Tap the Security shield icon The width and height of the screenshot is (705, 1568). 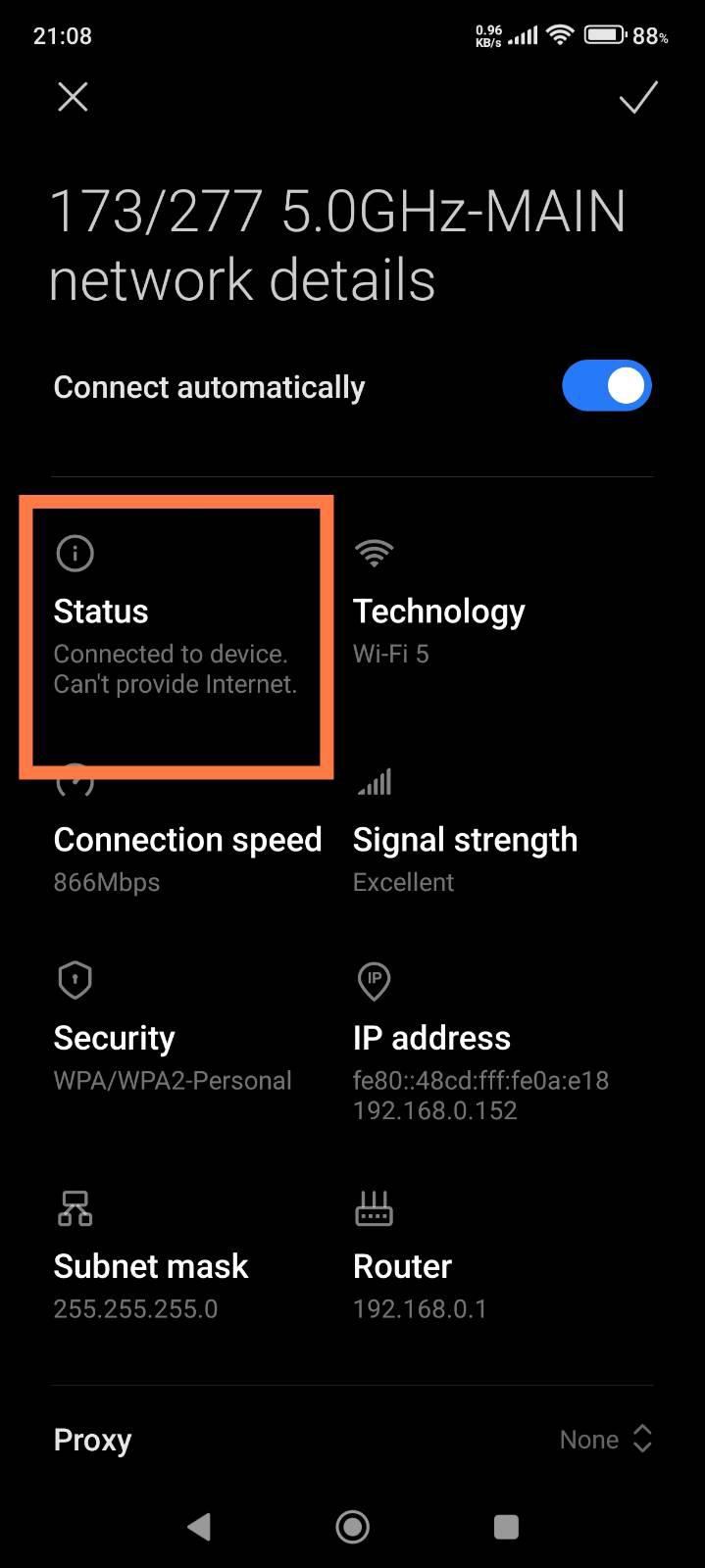(76, 980)
